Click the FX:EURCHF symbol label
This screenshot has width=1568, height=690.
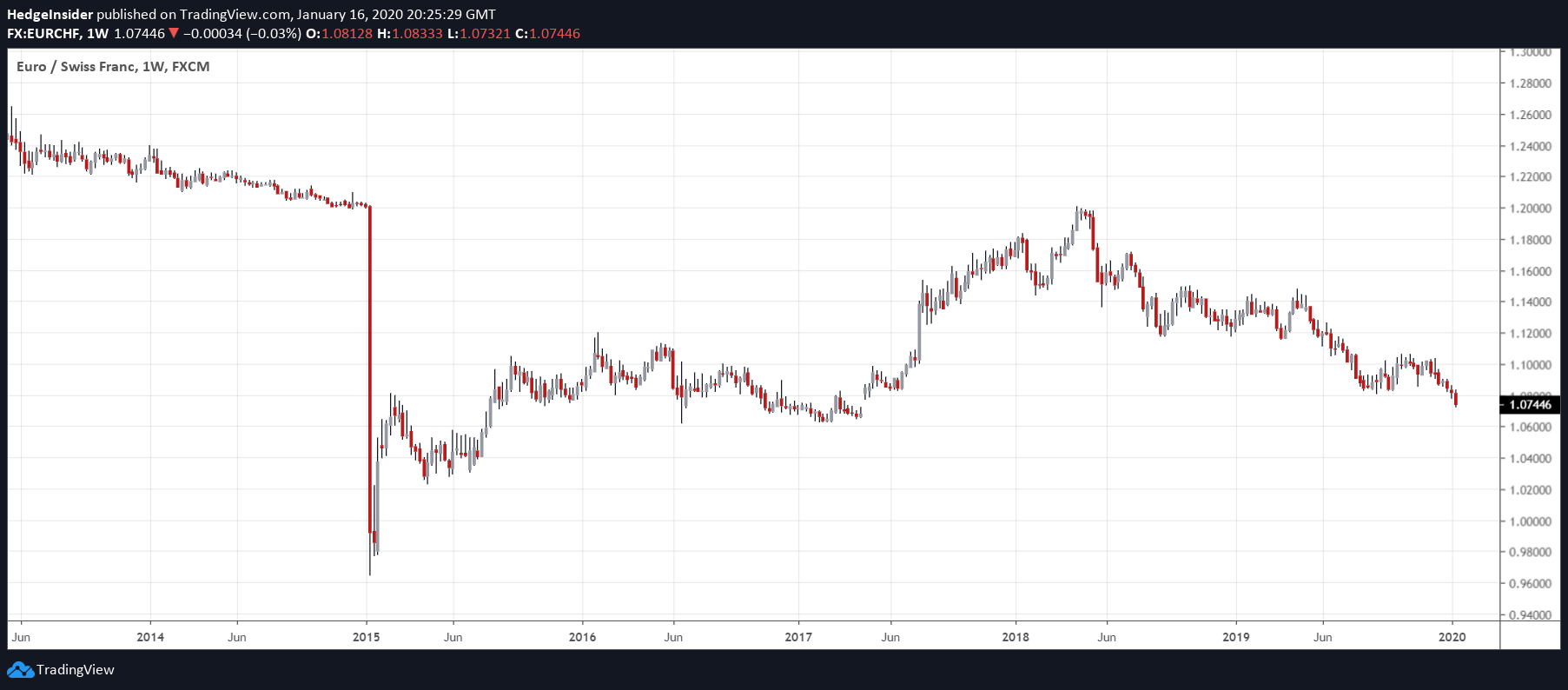(44, 34)
